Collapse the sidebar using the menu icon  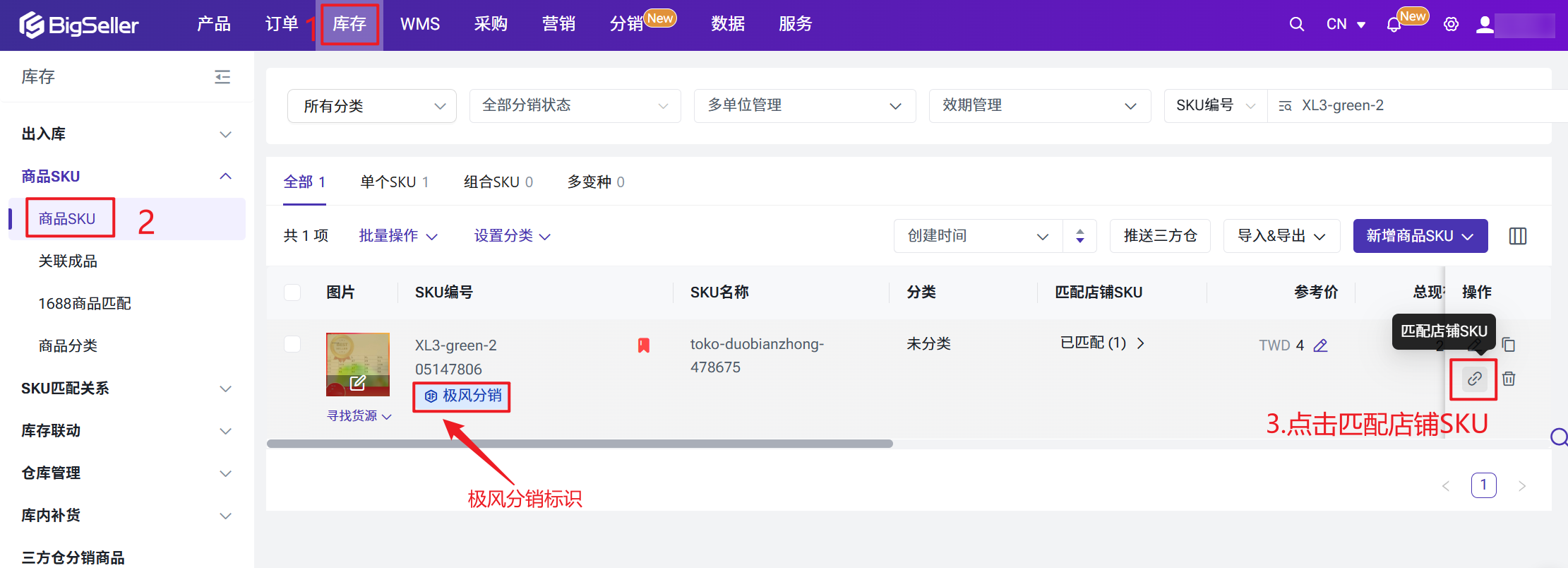(222, 77)
